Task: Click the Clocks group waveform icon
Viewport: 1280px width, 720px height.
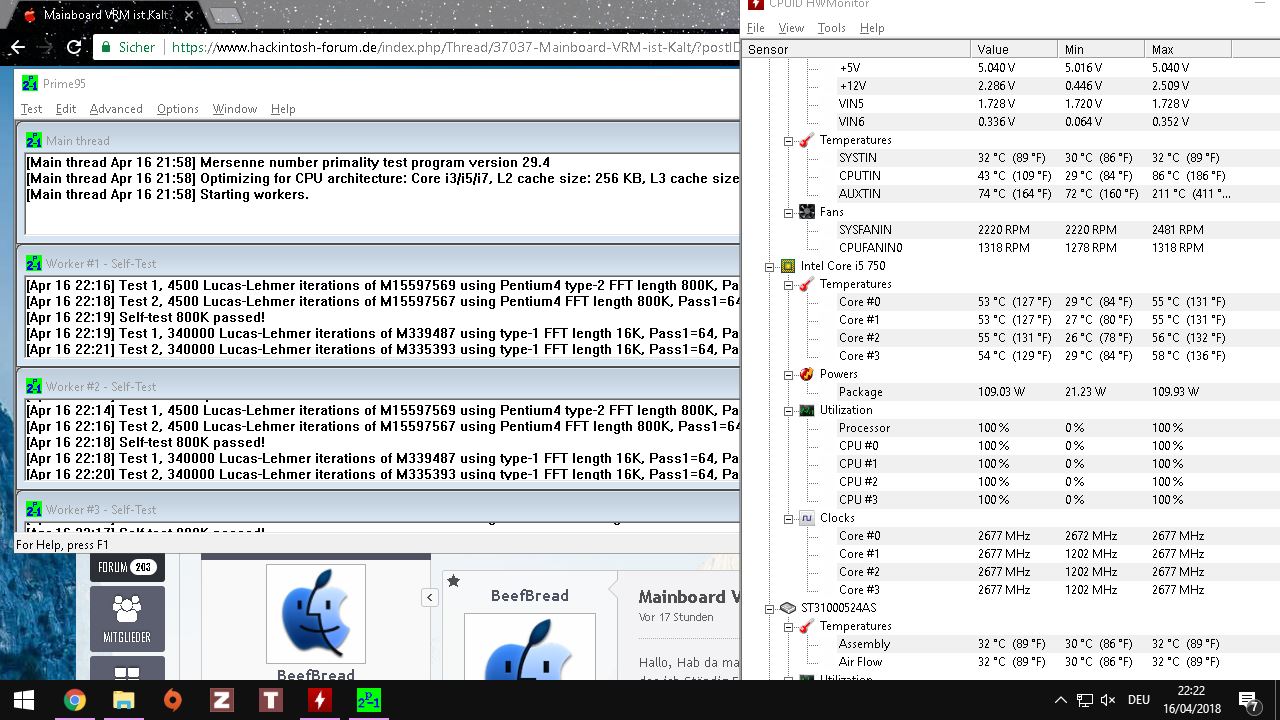Action: click(x=806, y=518)
